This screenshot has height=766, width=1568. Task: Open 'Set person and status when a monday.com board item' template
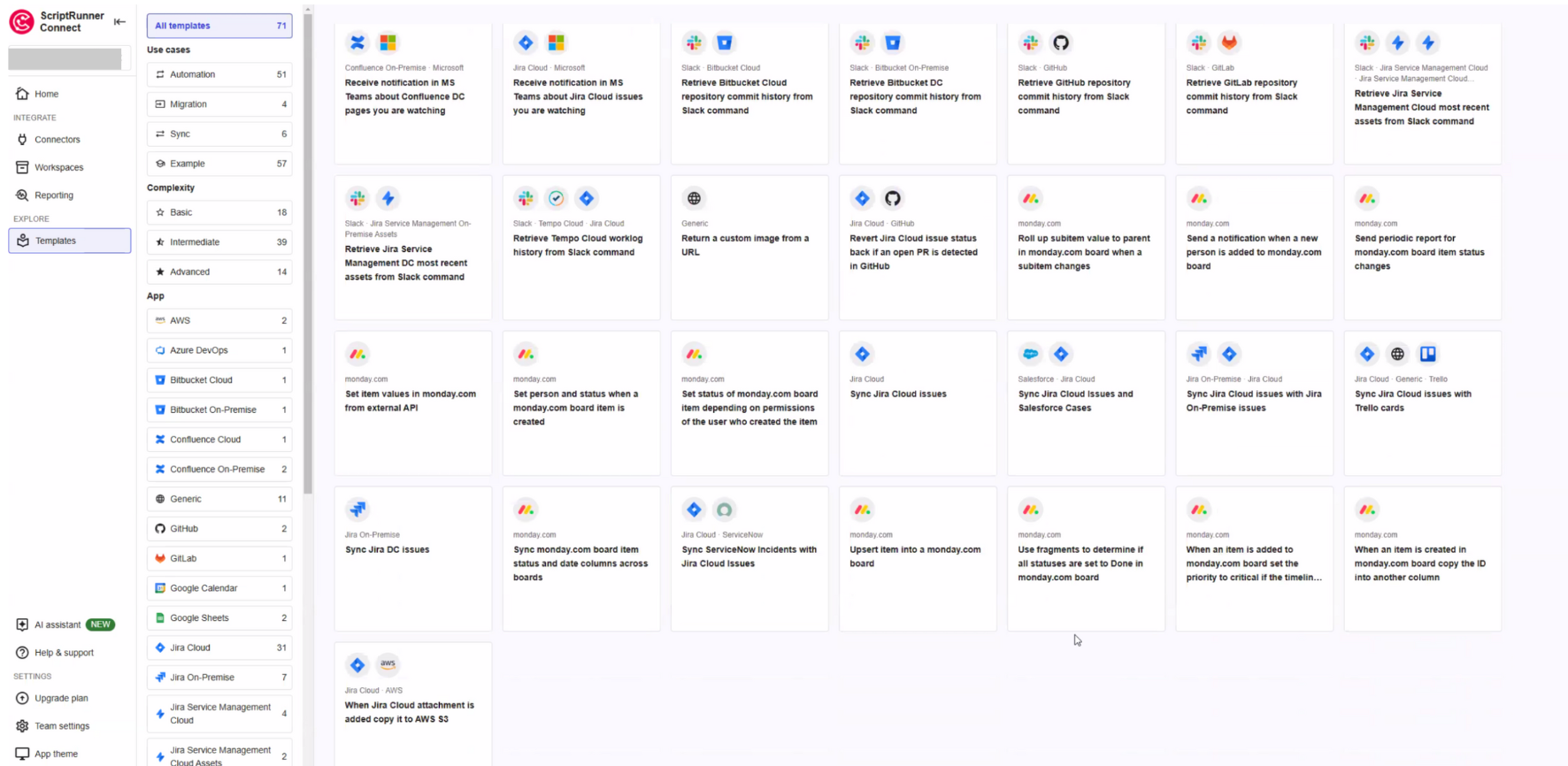(581, 403)
